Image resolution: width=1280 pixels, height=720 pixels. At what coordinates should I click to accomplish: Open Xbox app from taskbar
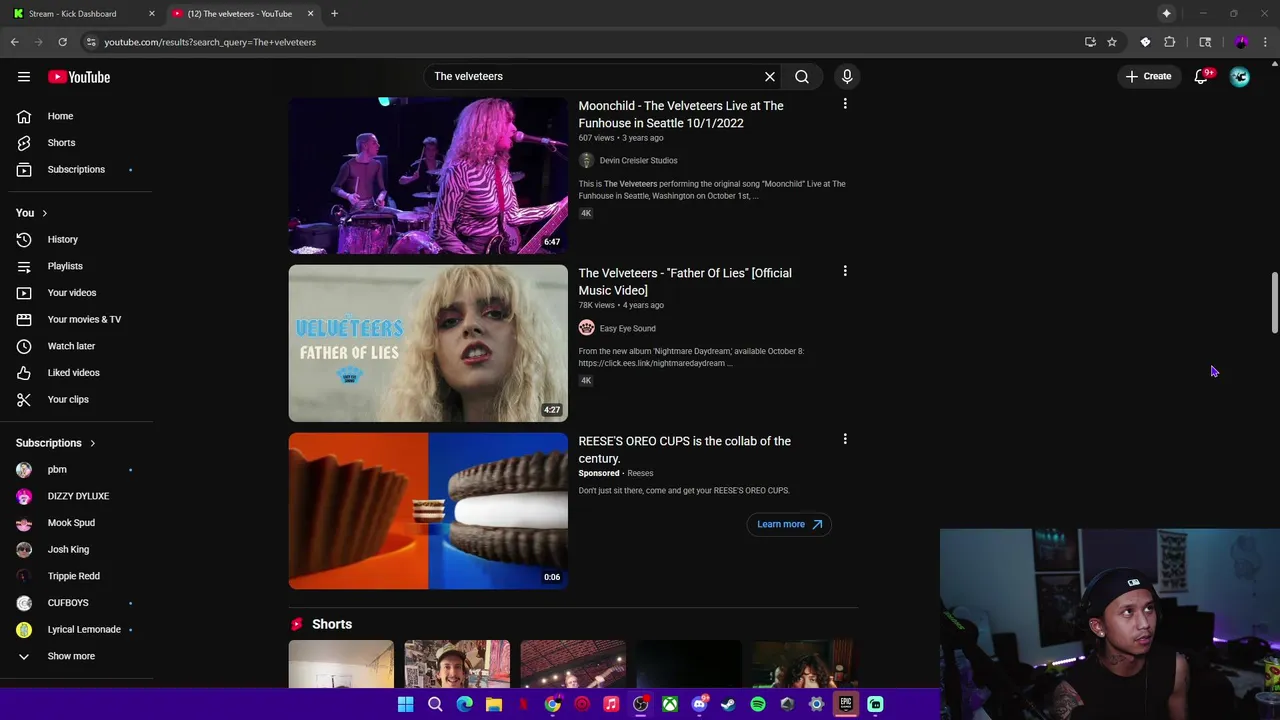[670, 704]
